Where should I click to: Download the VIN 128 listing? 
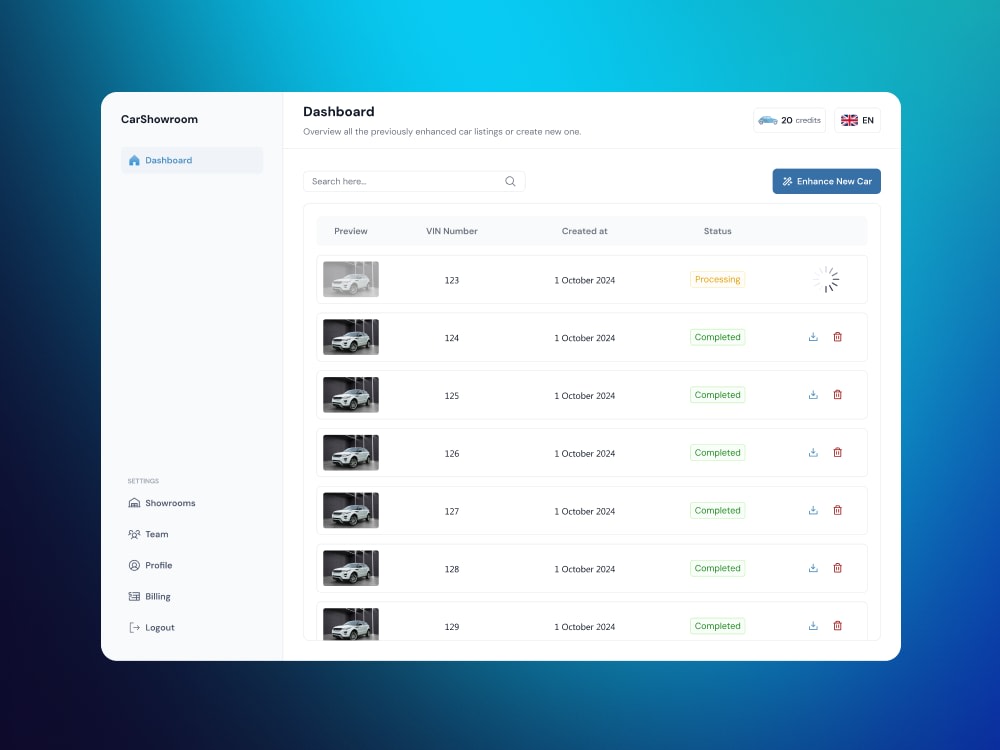(813, 568)
